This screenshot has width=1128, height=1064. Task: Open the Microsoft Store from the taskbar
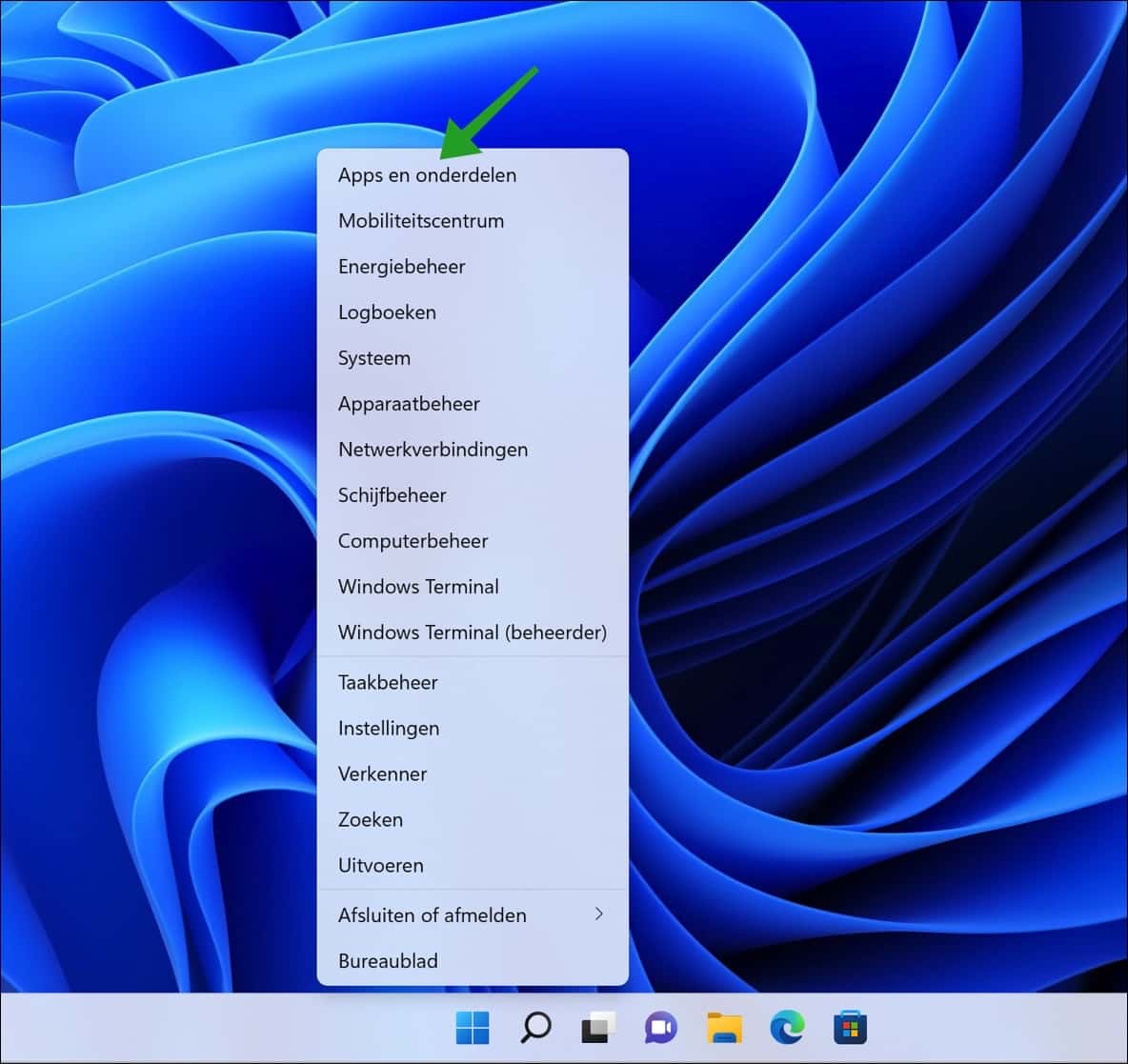point(849,1028)
